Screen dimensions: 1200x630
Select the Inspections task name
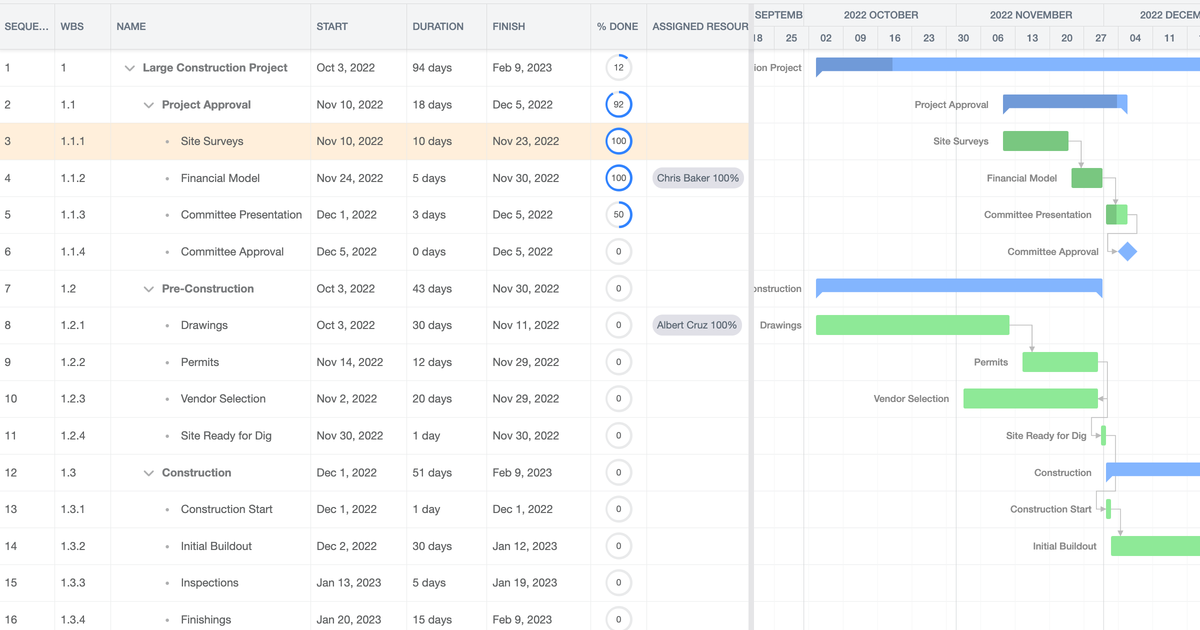[x=210, y=583]
